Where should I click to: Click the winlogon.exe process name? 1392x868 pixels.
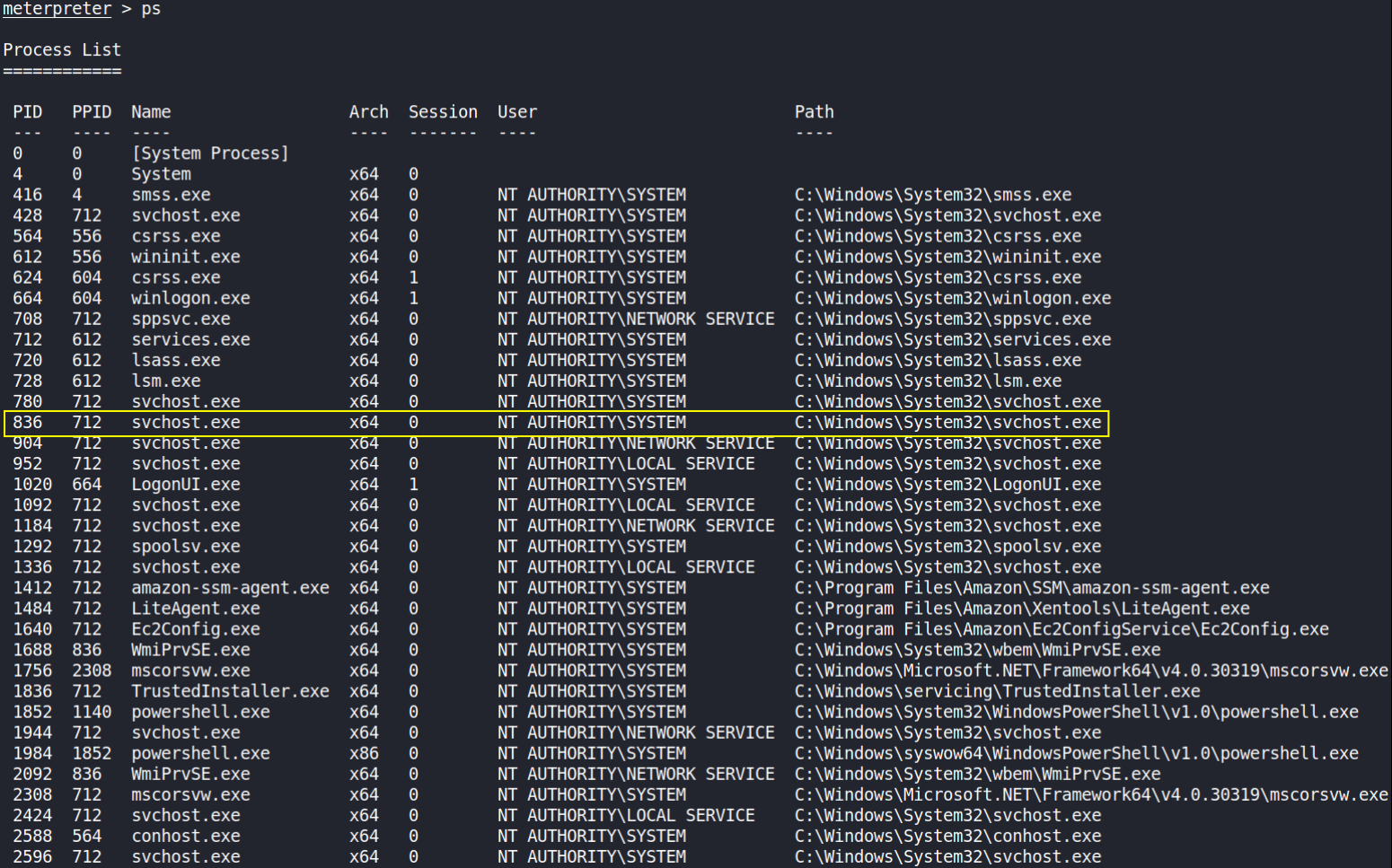[x=190, y=298]
